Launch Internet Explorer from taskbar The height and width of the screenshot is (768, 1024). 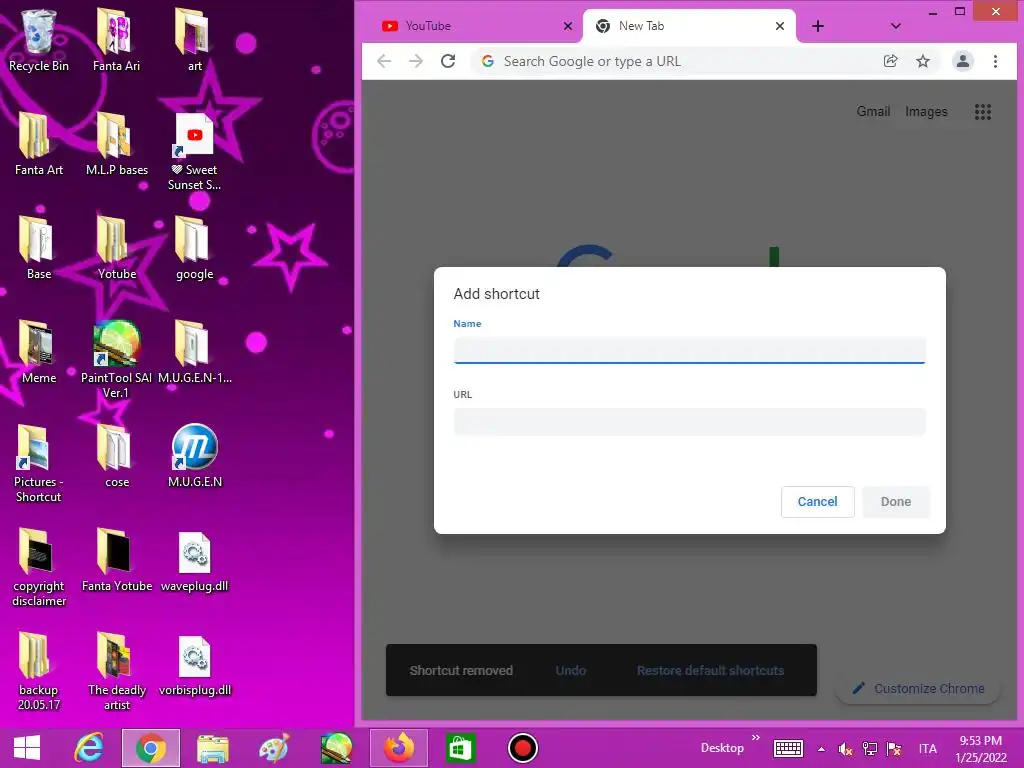tap(88, 748)
